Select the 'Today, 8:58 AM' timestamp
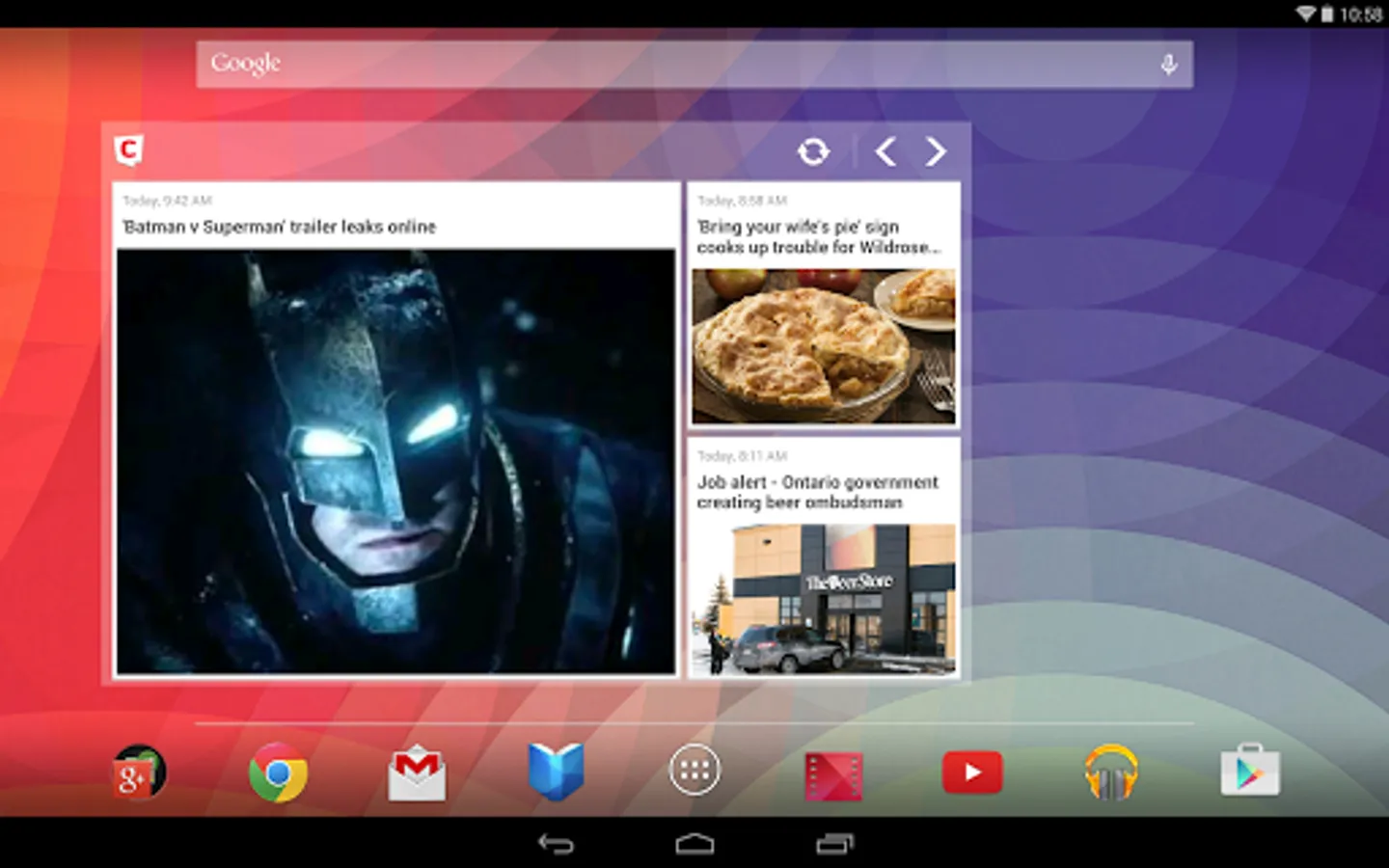Viewport: 1389px width, 868px height. coord(742,201)
